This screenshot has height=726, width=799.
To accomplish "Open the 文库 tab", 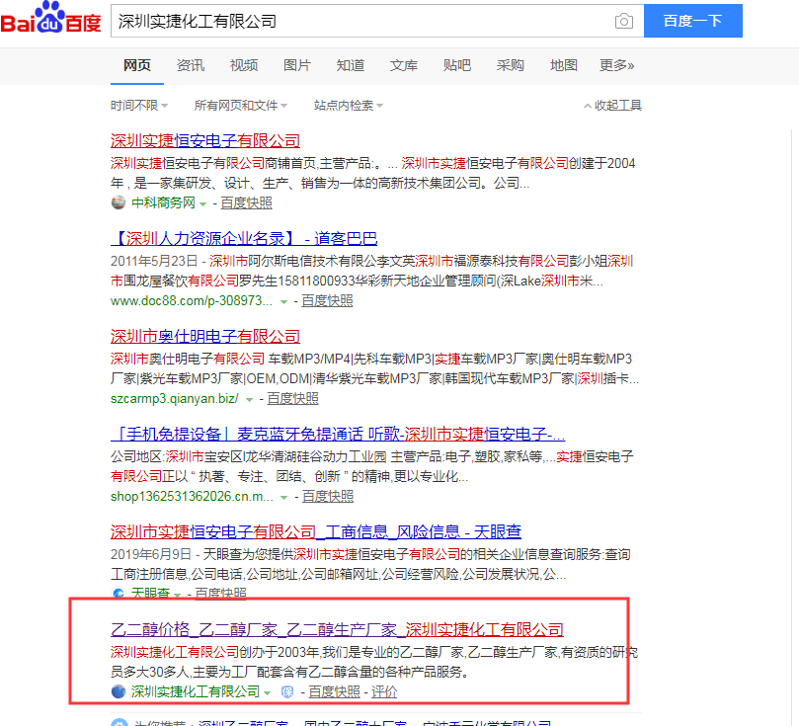I will pos(404,65).
